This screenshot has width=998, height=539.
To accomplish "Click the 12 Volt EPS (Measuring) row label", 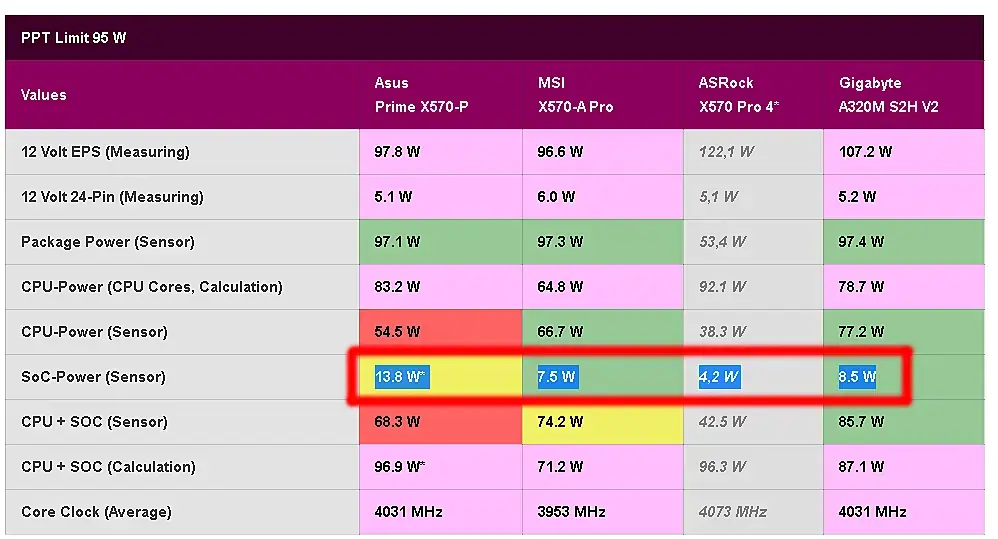I will pyautogui.click(x=105, y=152).
